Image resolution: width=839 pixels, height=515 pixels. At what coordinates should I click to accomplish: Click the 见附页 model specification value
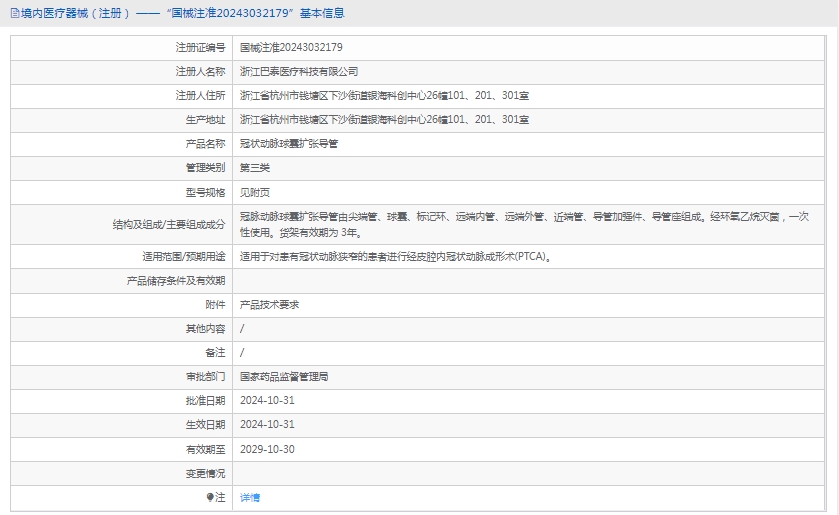click(x=255, y=191)
